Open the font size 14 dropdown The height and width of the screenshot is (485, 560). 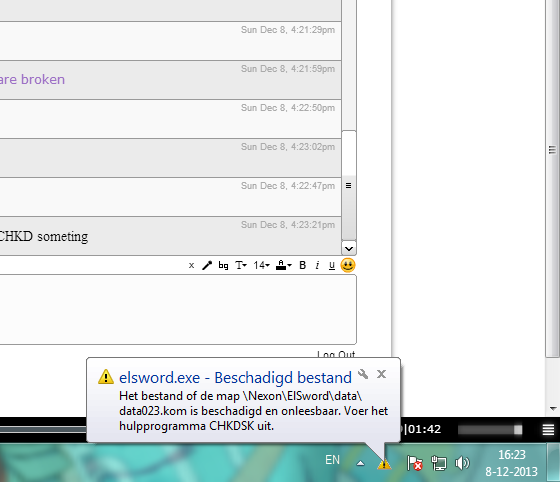(x=261, y=265)
